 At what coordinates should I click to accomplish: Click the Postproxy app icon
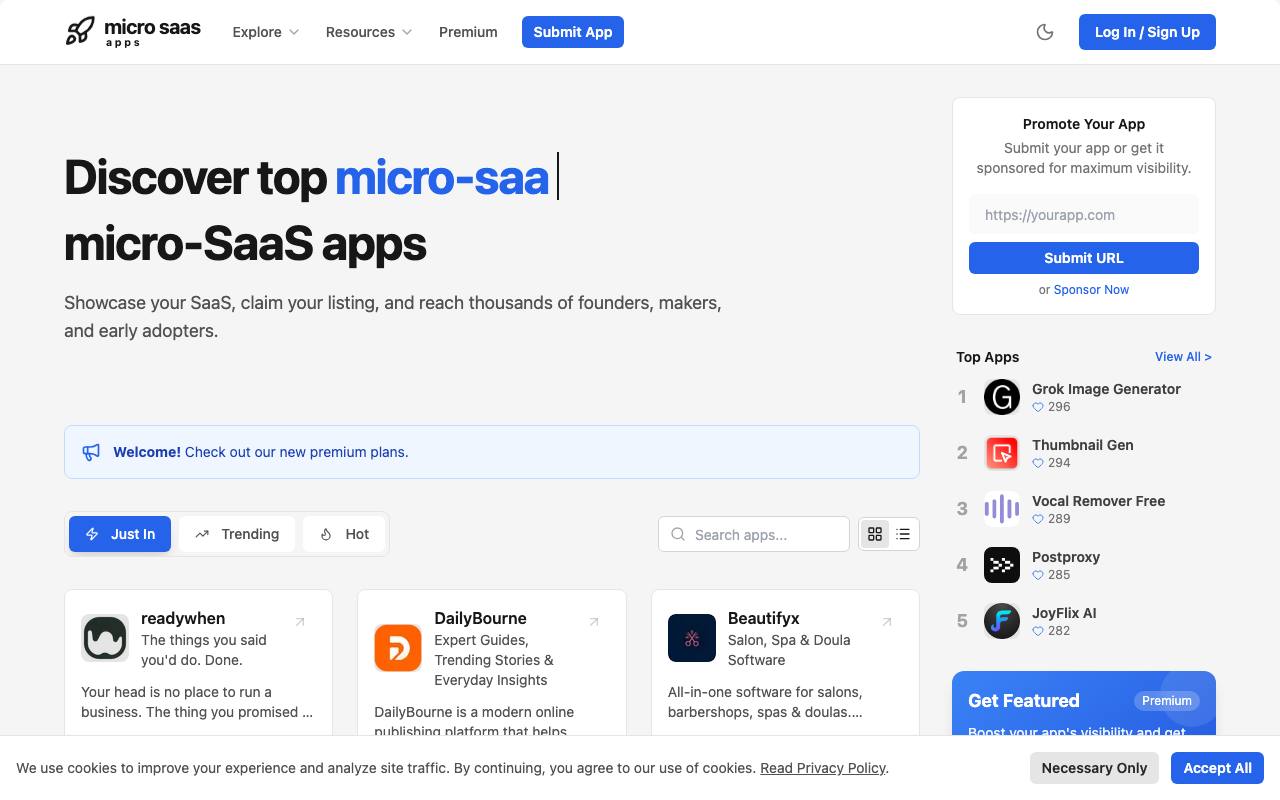[x=1002, y=565]
